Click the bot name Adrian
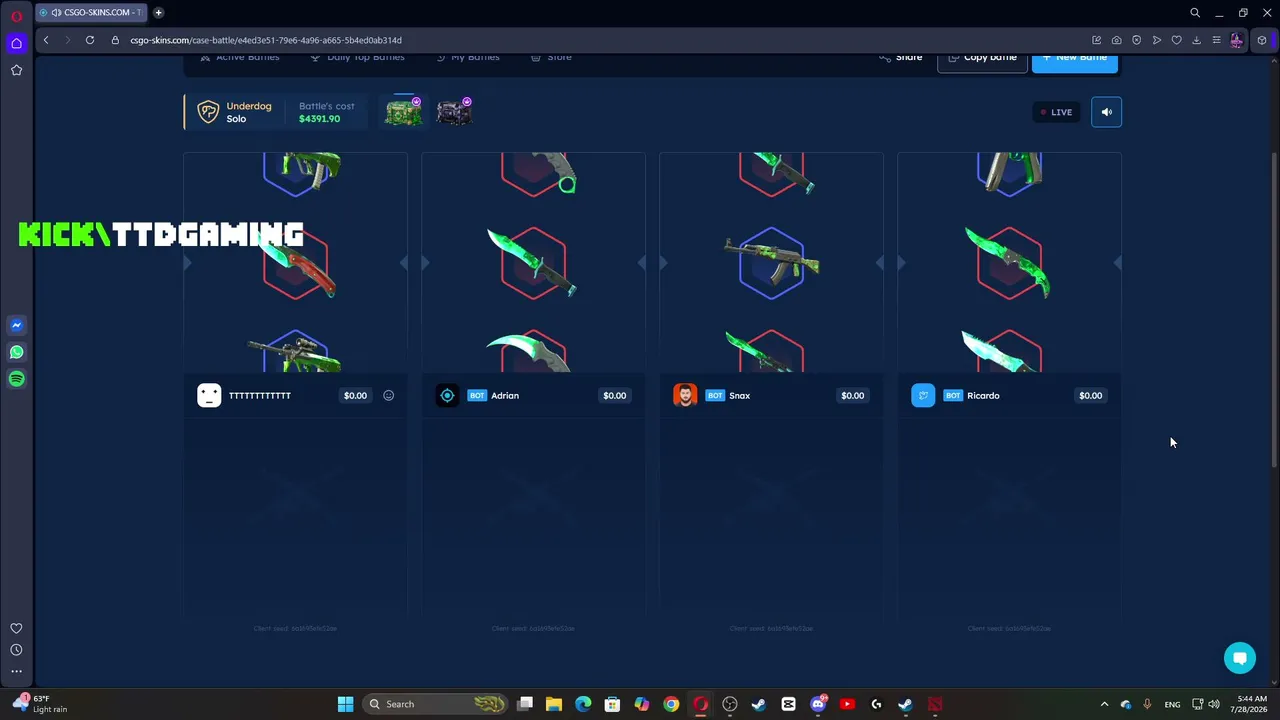Image resolution: width=1280 pixels, height=720 pixels. click(x=505, y=396)
